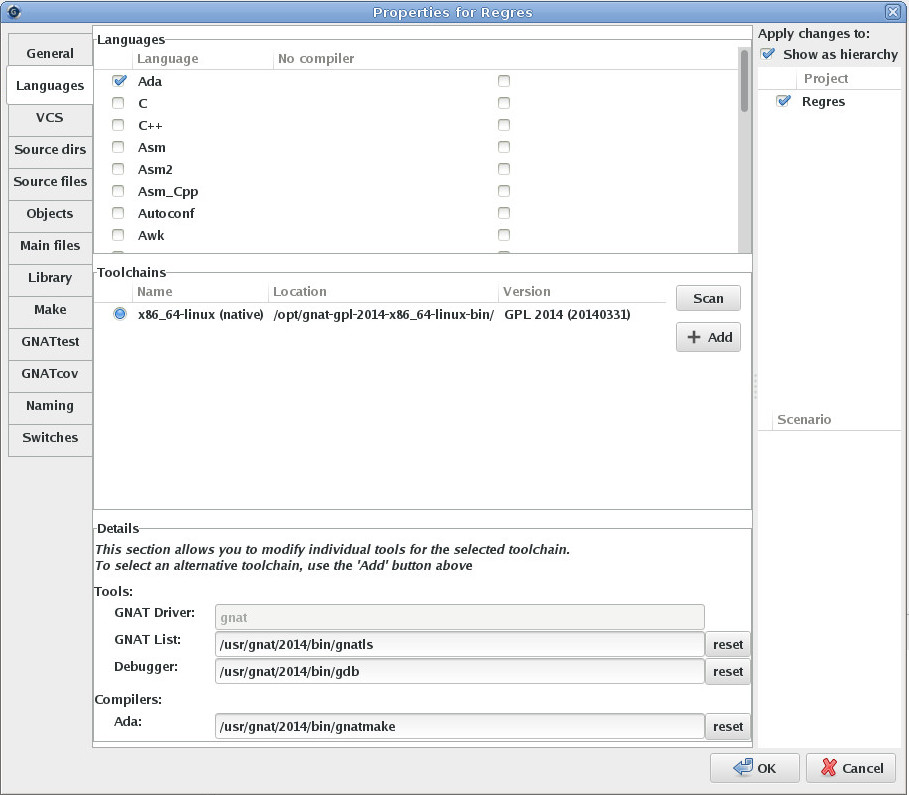Go to the Source files tab
This screenshot has height=795, width=909.
click(x=50, y=181)
